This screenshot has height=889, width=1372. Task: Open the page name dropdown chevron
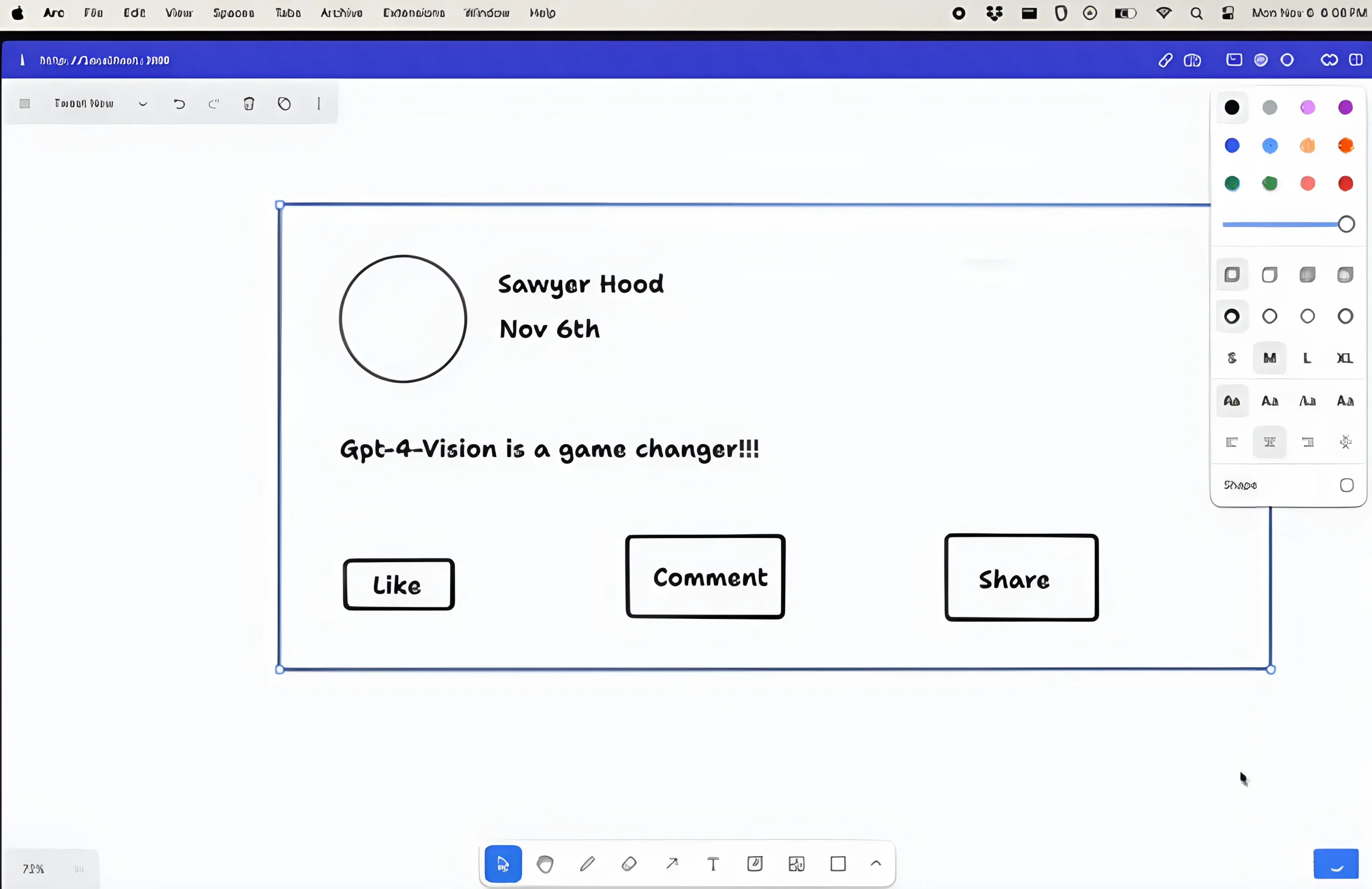[143, 104]
